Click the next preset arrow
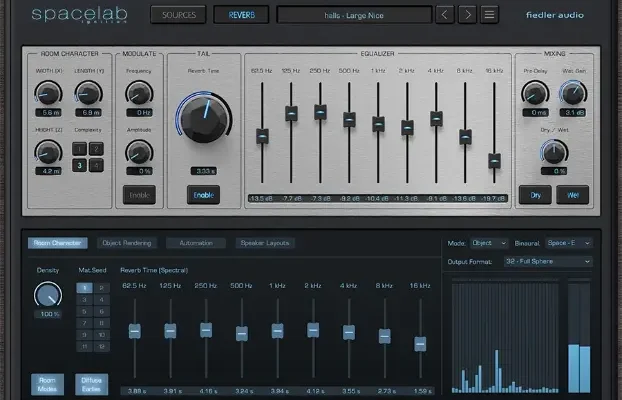The height and width of the screenshot is (400, 622). (x=466, y=15)
